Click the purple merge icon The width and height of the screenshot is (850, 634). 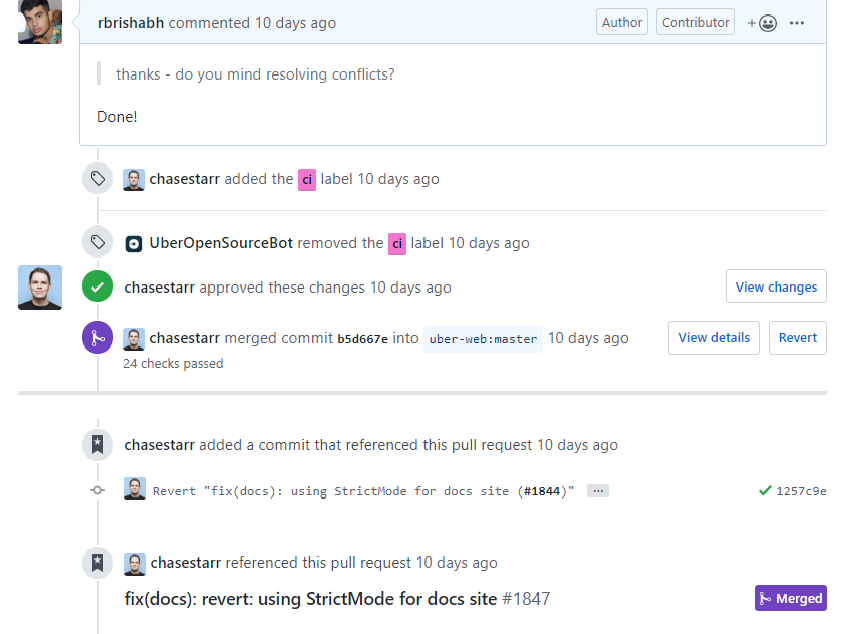point(98,337)
